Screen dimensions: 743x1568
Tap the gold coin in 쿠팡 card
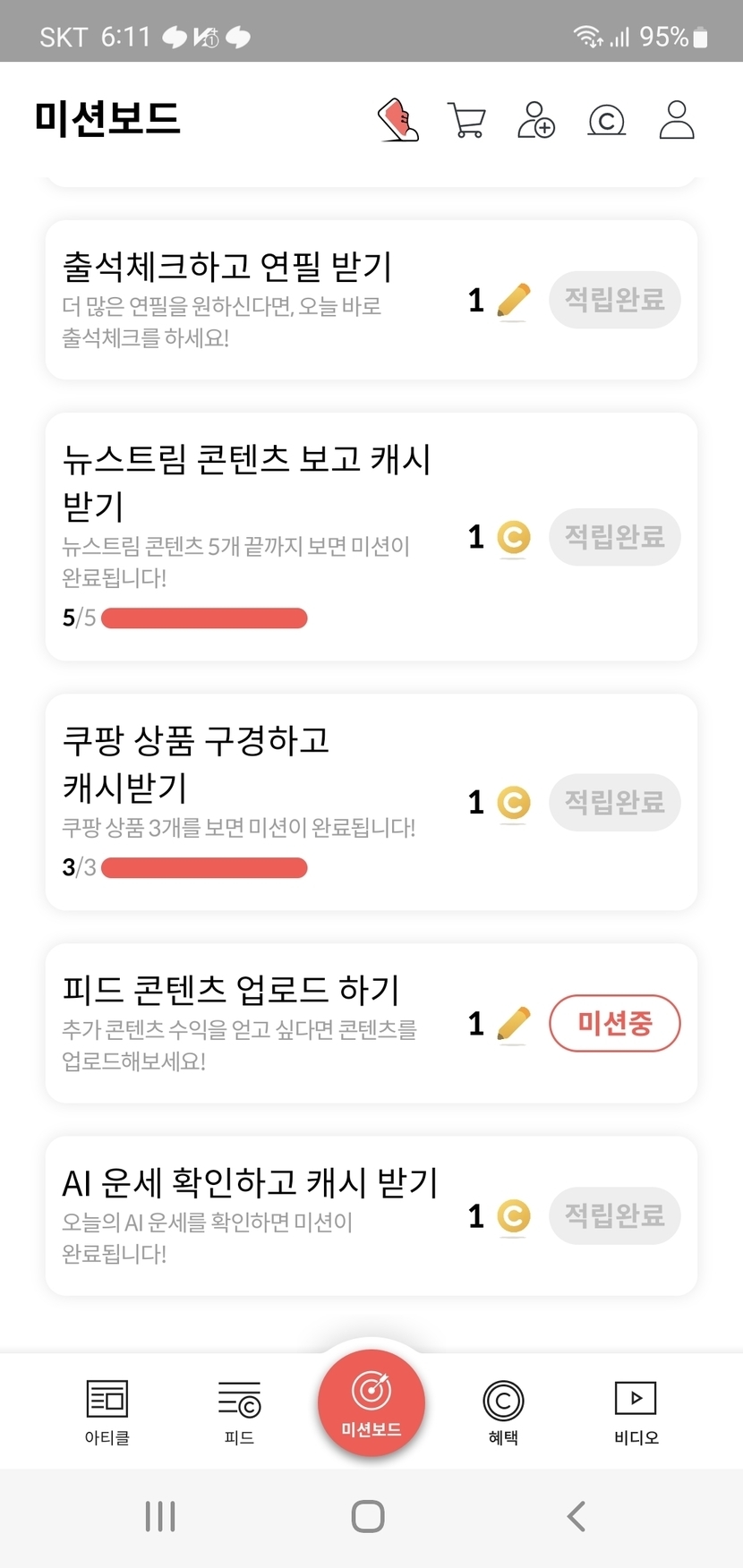pos(513,803)
